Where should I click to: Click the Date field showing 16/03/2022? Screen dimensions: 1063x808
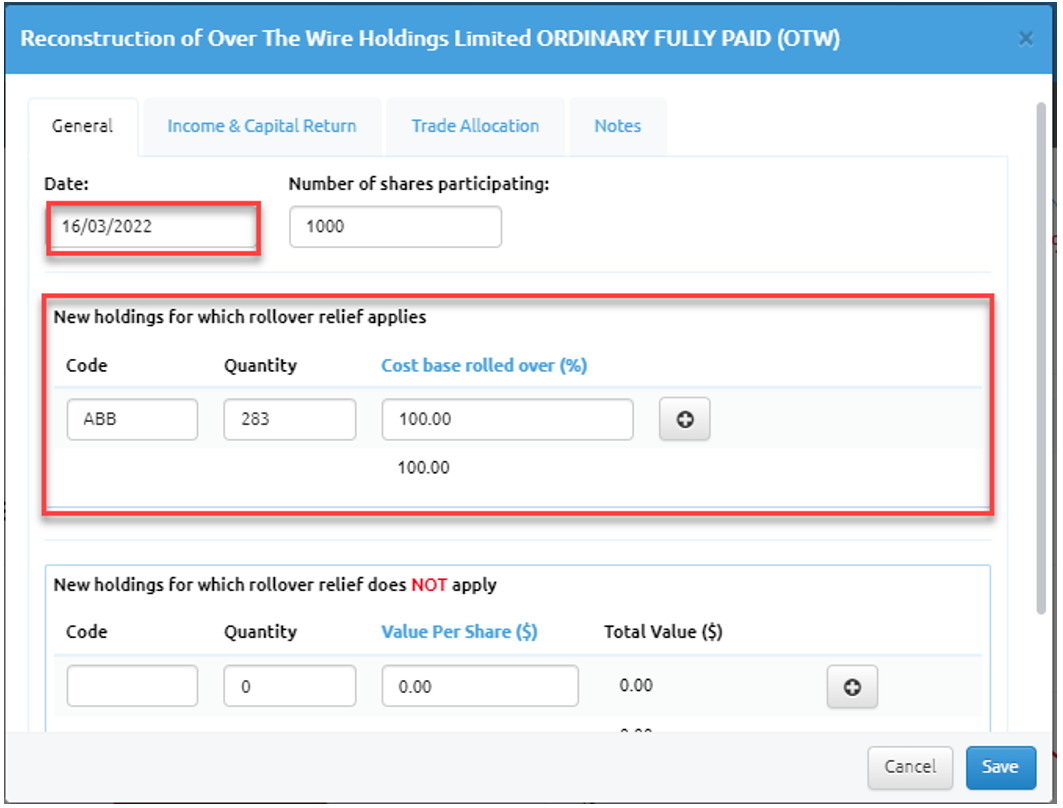tap(153, 227)
